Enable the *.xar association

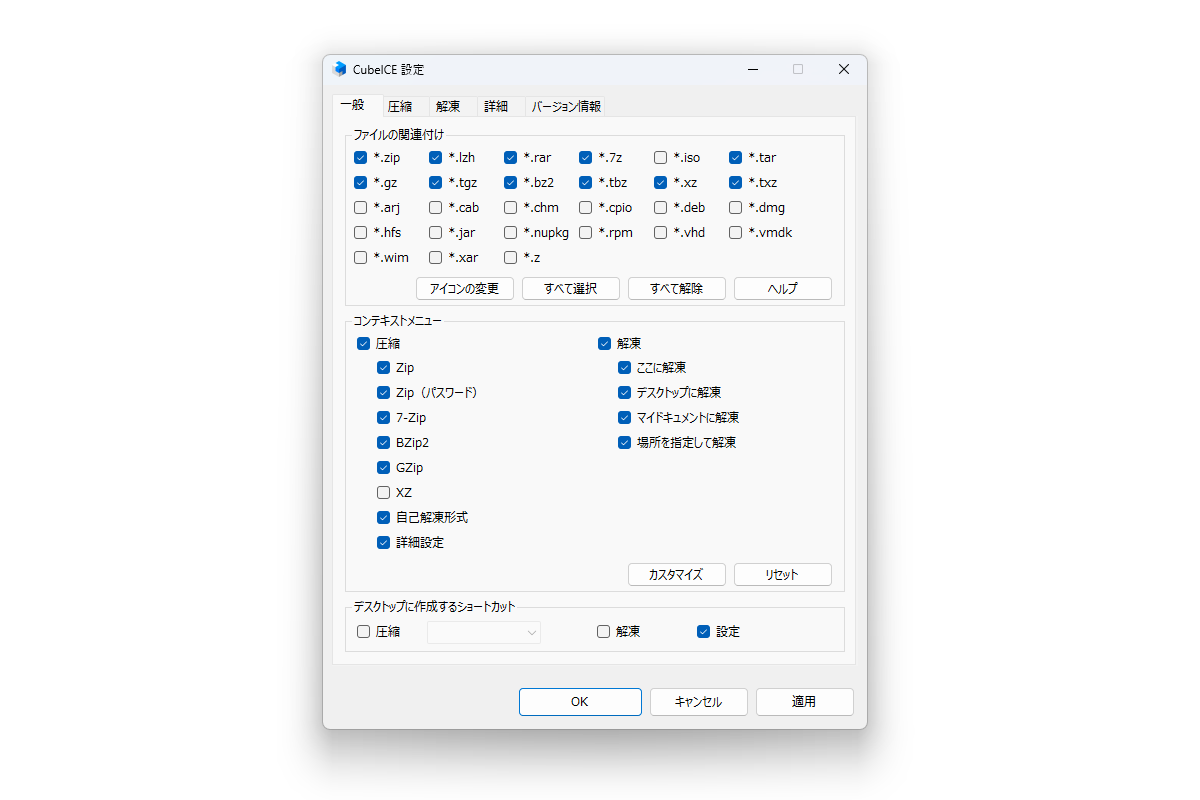pyautogui.click(x=435, y=257)
